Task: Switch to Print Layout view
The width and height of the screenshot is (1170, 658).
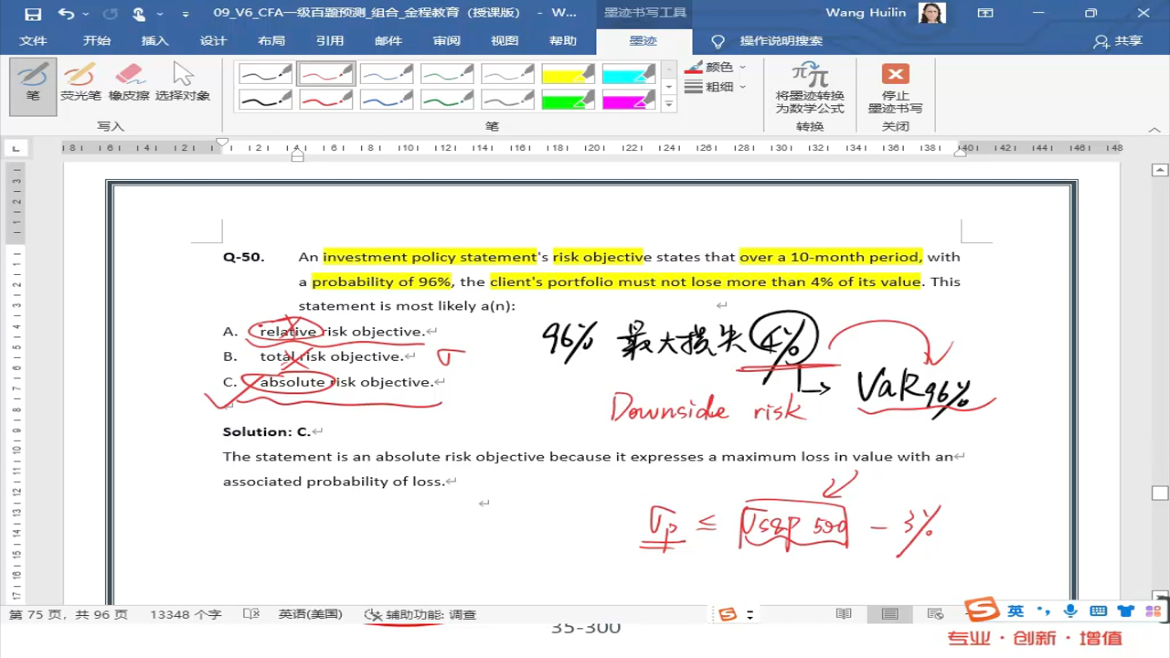Action: click(889, 614)
